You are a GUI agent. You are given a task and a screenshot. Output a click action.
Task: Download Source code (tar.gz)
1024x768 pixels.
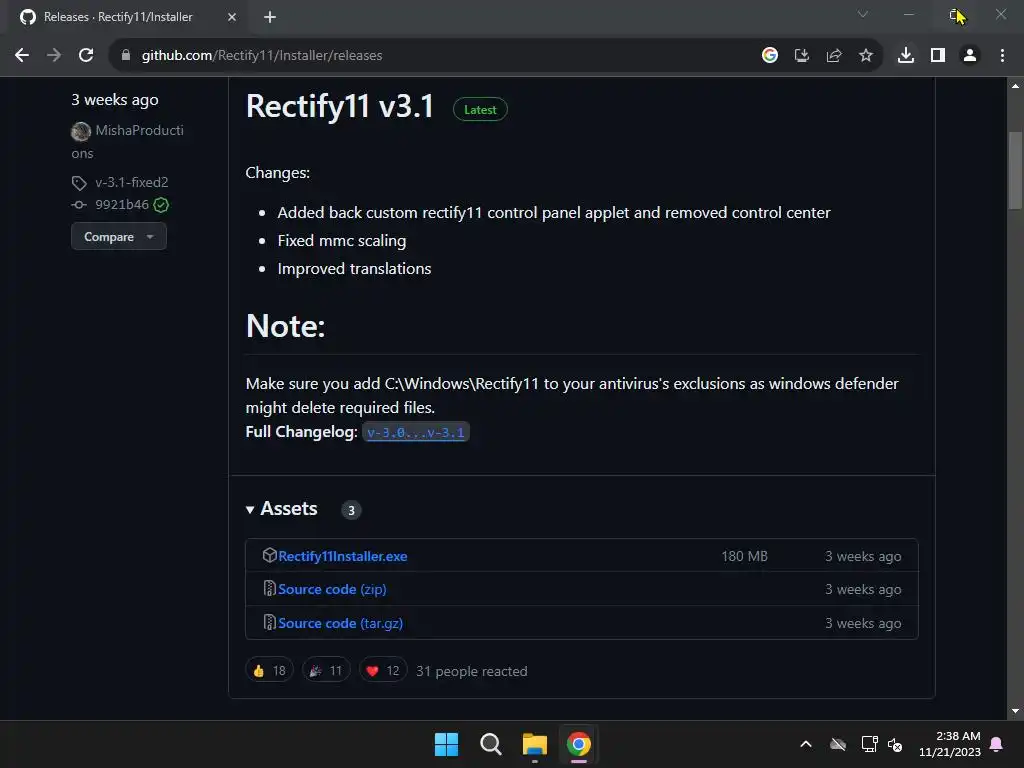point(340,623)
